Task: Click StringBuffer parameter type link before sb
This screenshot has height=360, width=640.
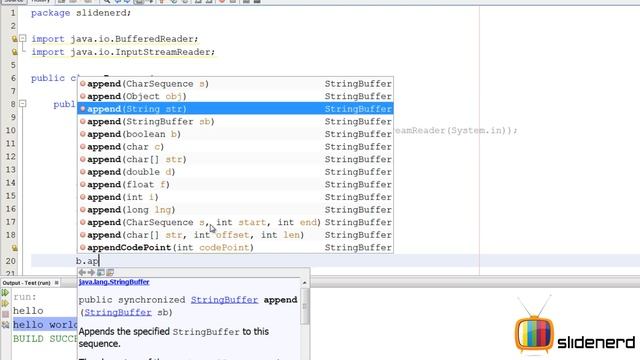Action: (x=118, y=312)
